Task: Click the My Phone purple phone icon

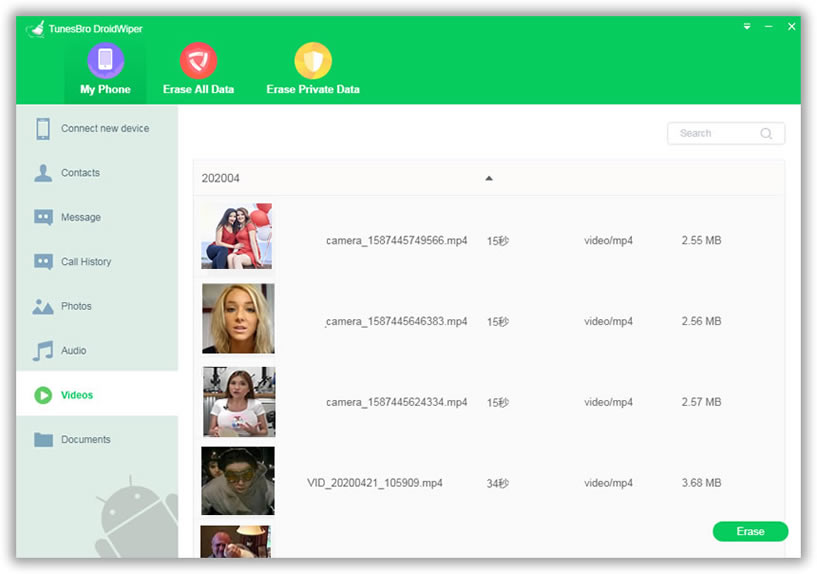Action: point(106,60)
